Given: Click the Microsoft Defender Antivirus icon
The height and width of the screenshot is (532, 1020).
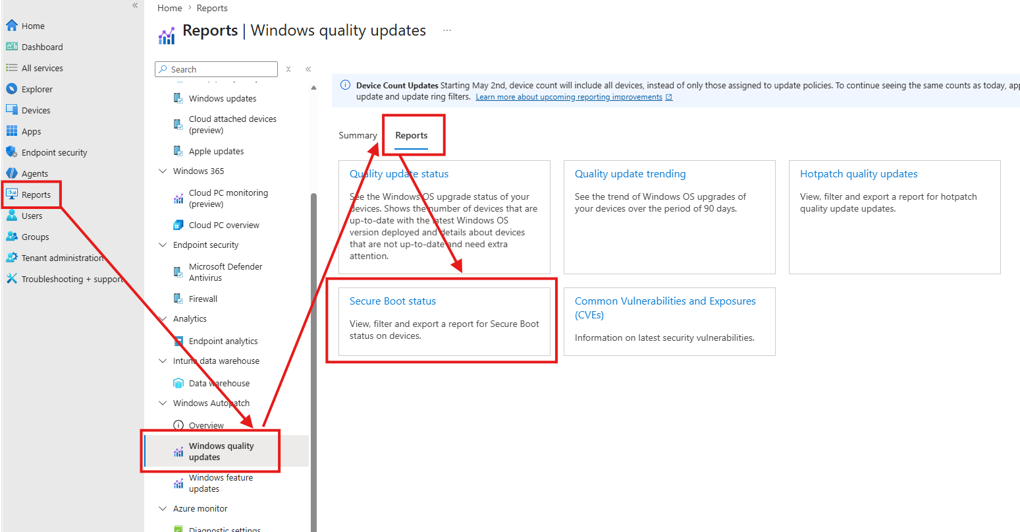Looking at the screenshot, I should (x=178, y=272).
